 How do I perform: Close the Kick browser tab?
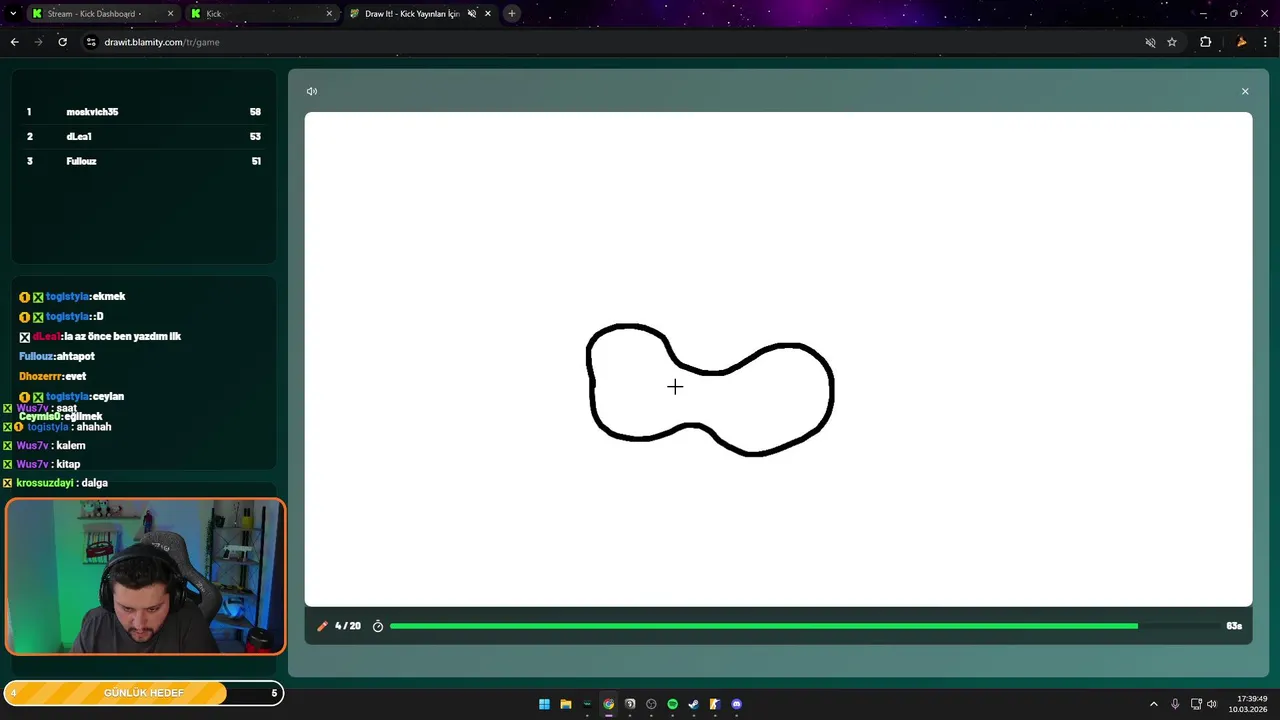coord(329,14)
